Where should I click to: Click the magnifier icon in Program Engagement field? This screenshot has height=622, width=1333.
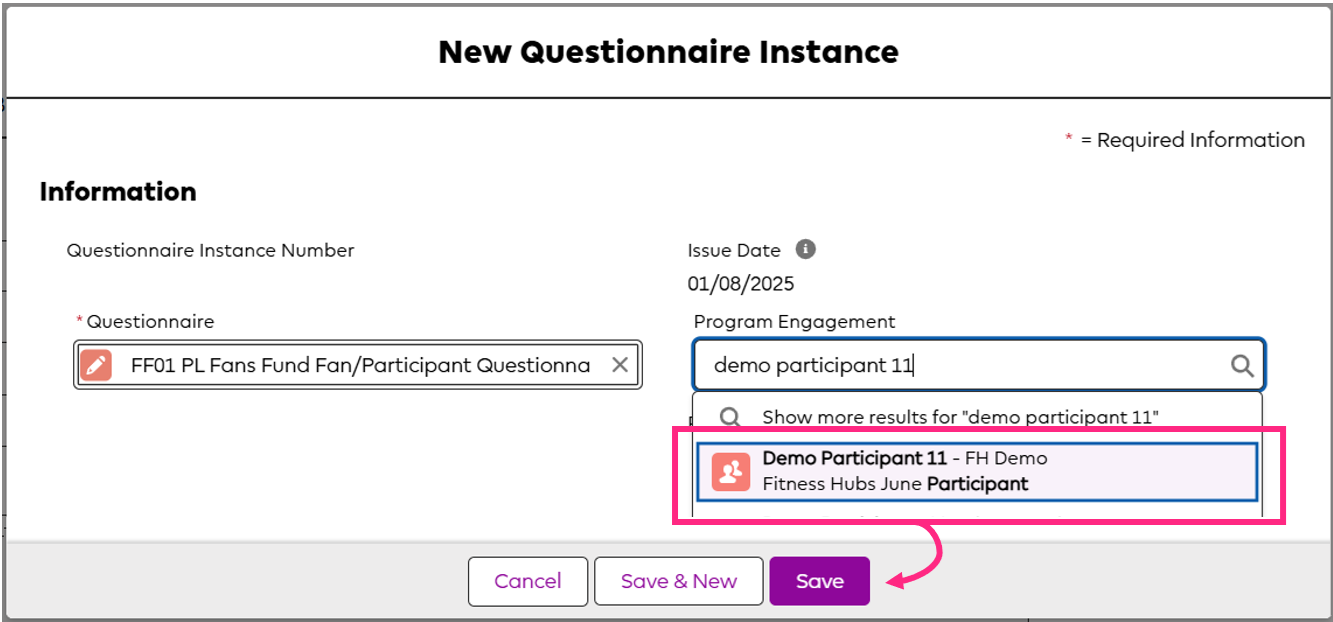[x=1243, y=364]
